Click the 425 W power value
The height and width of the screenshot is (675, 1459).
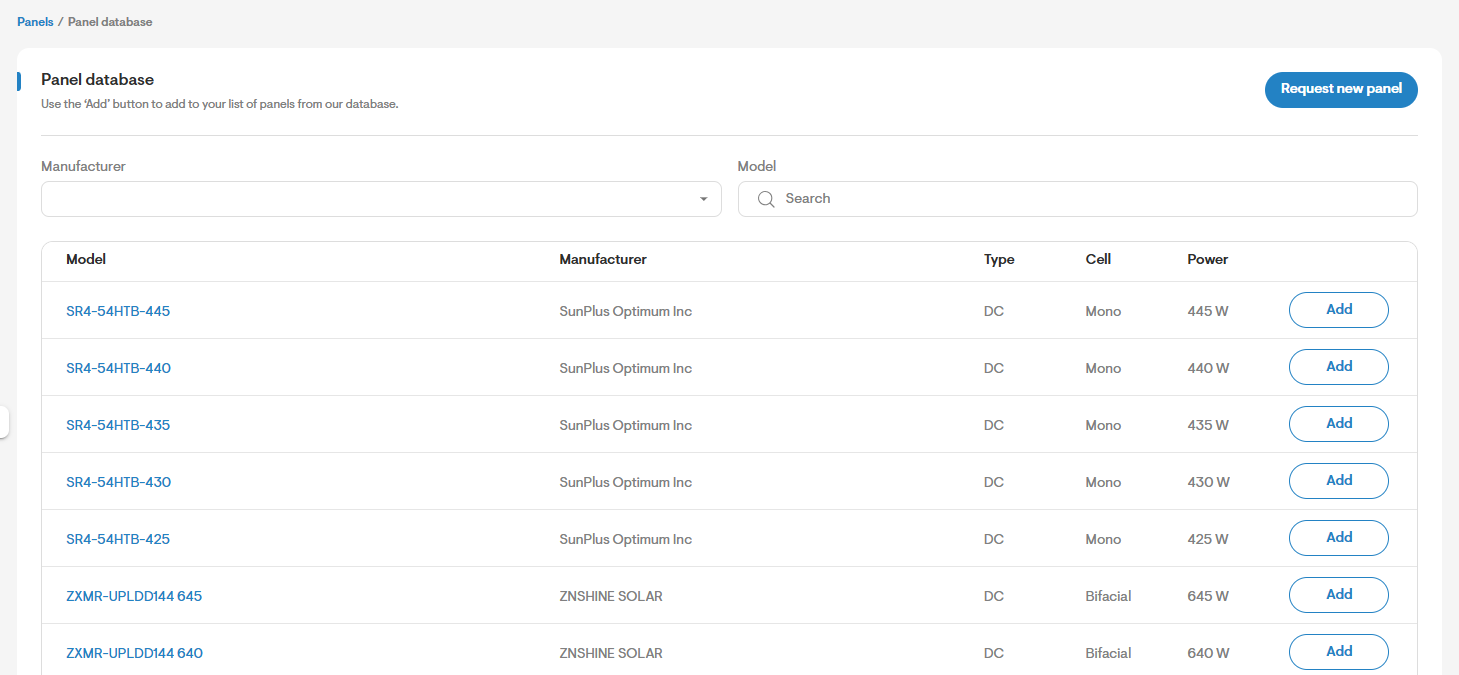(x=1208, y=539)
